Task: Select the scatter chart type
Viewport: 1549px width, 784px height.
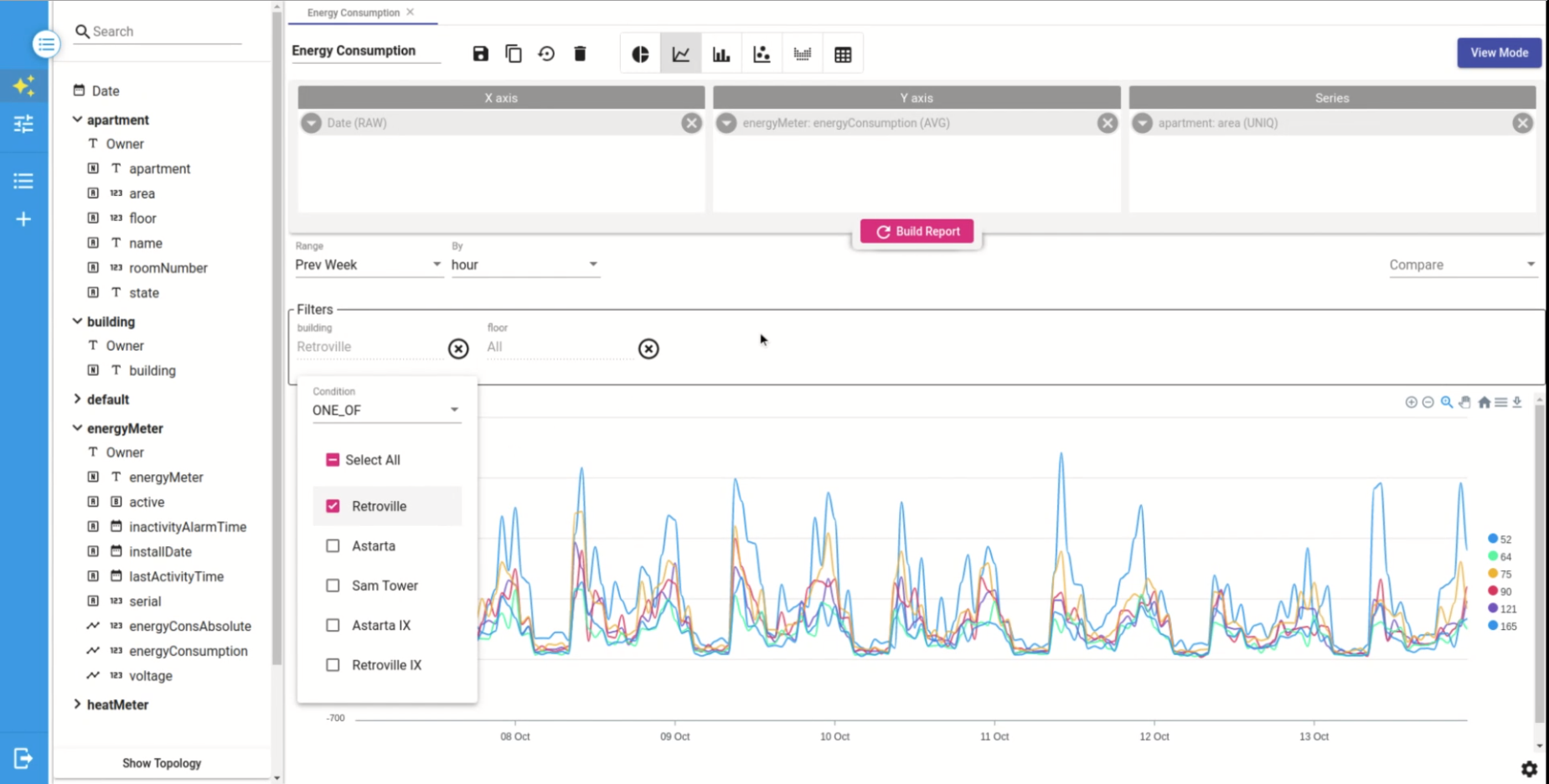Action: click(x=762, y=54)
